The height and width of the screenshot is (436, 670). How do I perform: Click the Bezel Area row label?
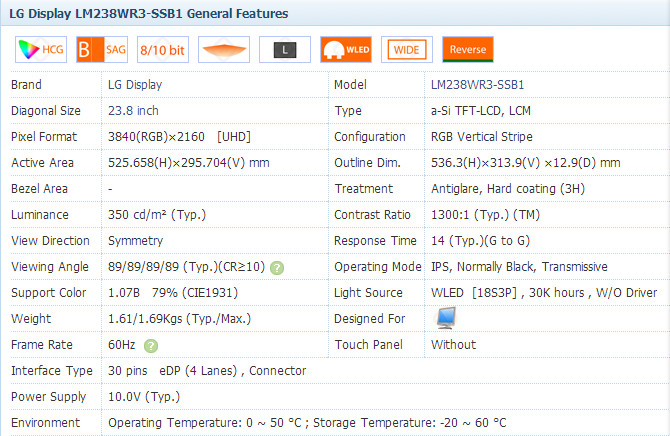(39, 189)
